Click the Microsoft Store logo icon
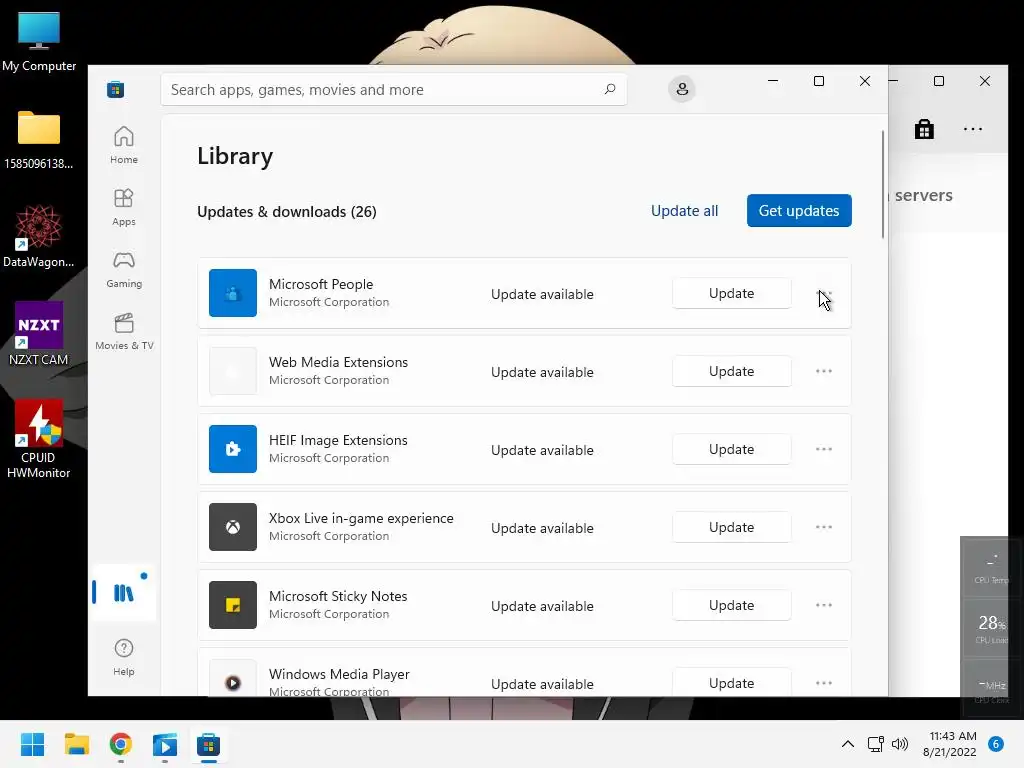 point(116,89)
